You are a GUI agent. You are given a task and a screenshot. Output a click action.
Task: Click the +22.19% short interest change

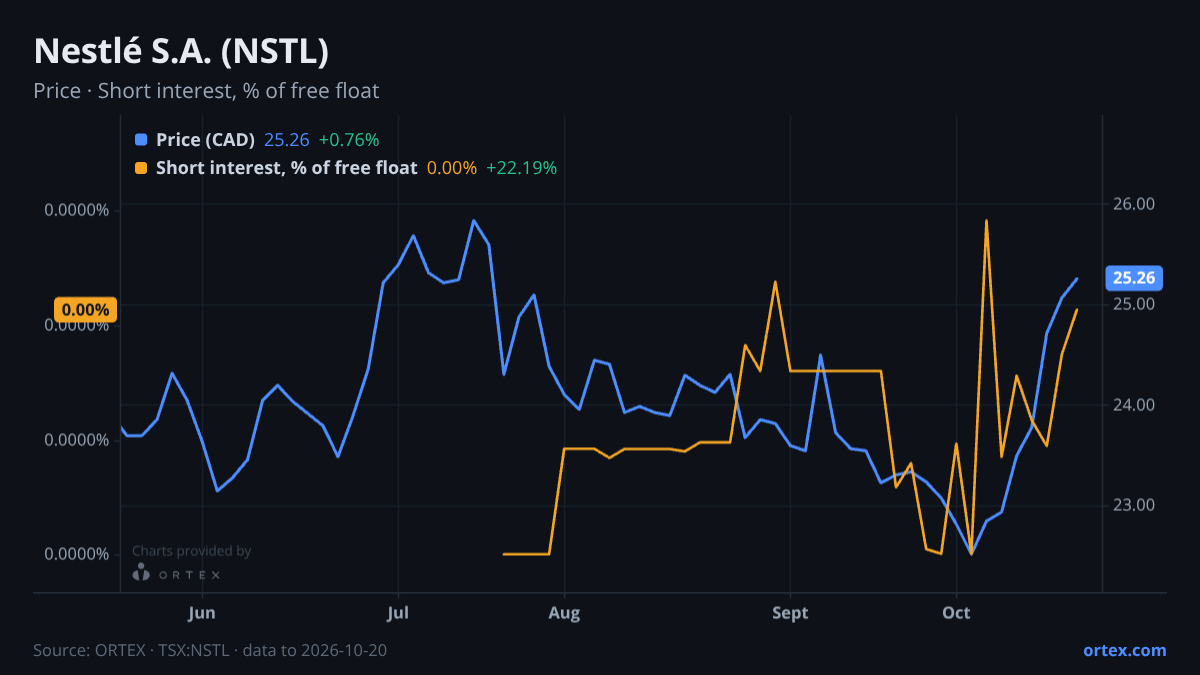(x=521, y=168)
